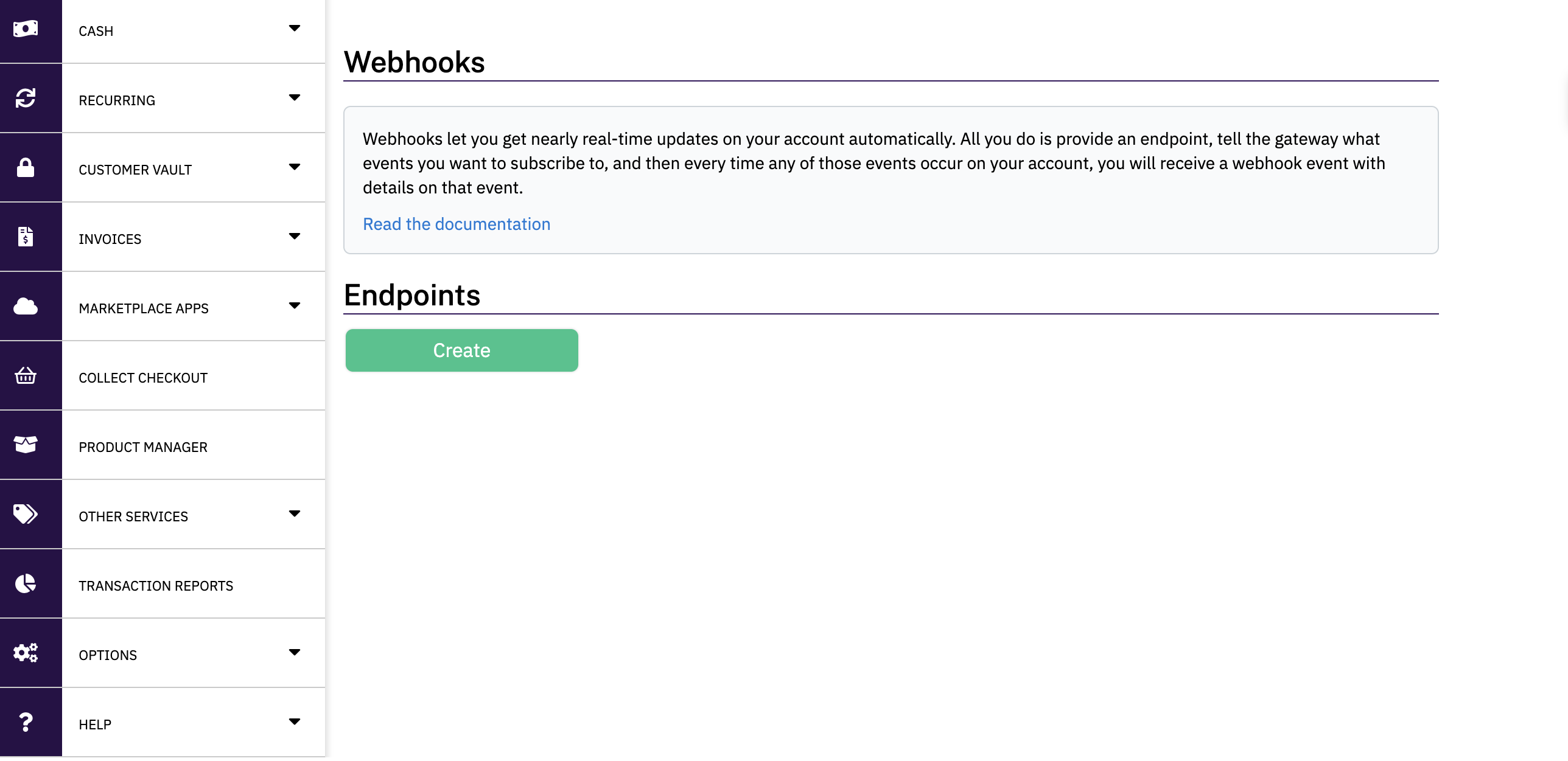The image size is (1568, 761).
Task: Expand the Customer Vault dropdown arrow
Action: coord(295,167)
